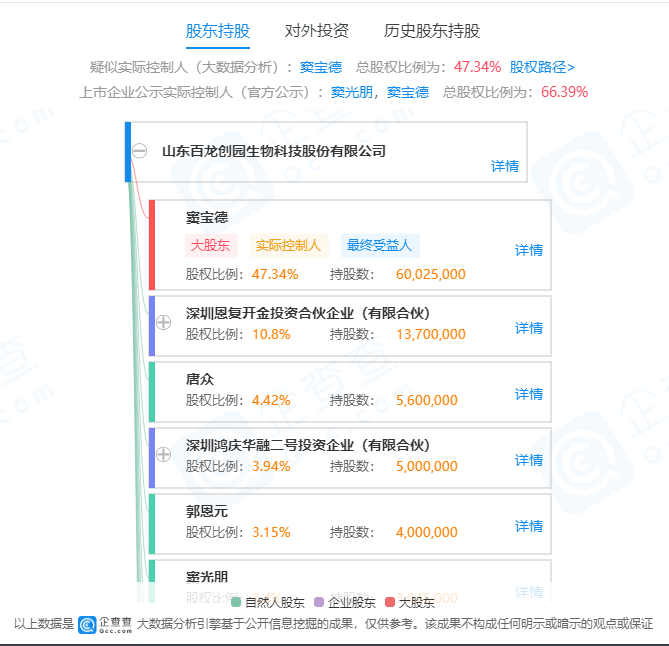Open 窦光朋 link in official controller line

point(352,92)
